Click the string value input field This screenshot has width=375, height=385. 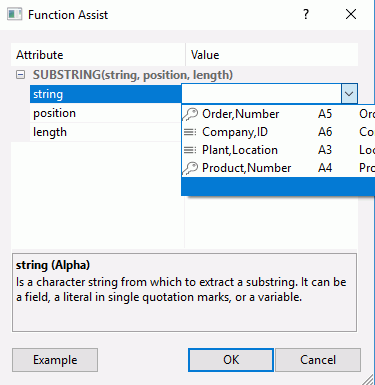[262, 94]
